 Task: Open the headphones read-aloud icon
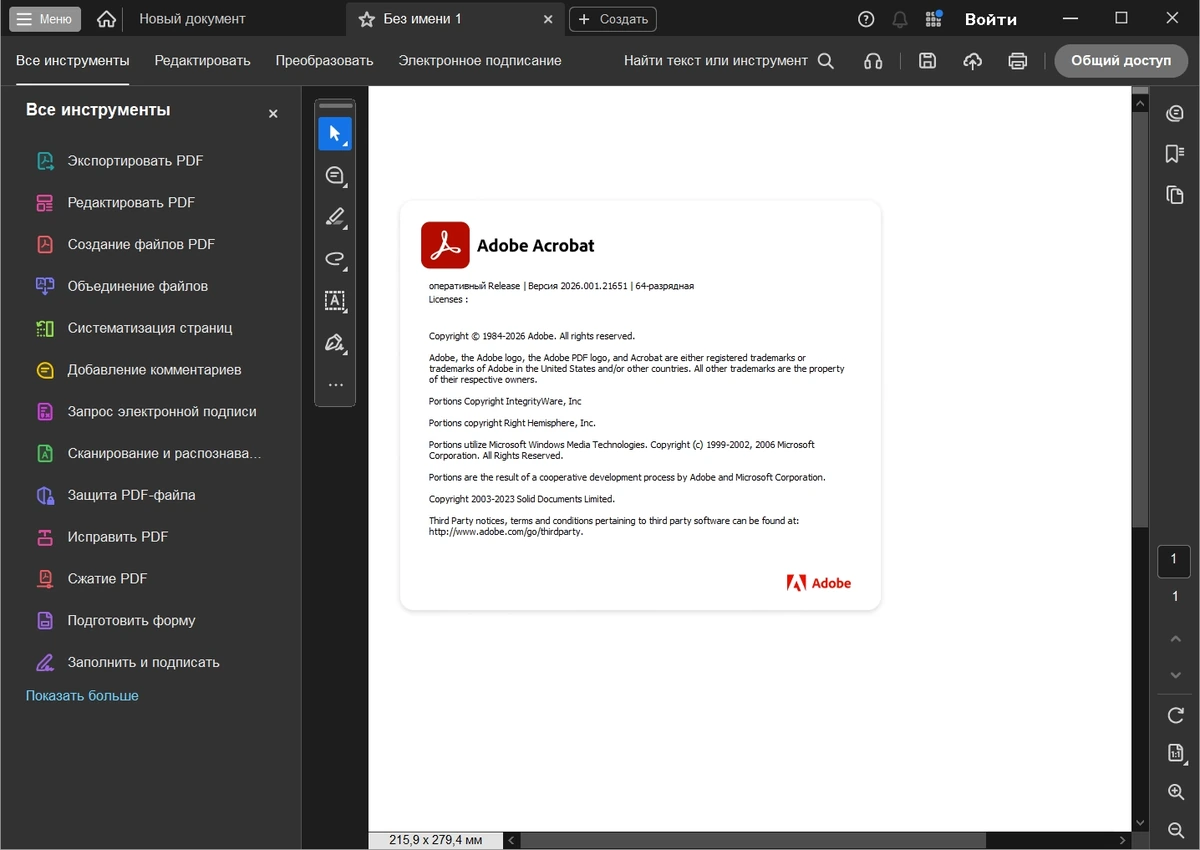click(873, 61)
